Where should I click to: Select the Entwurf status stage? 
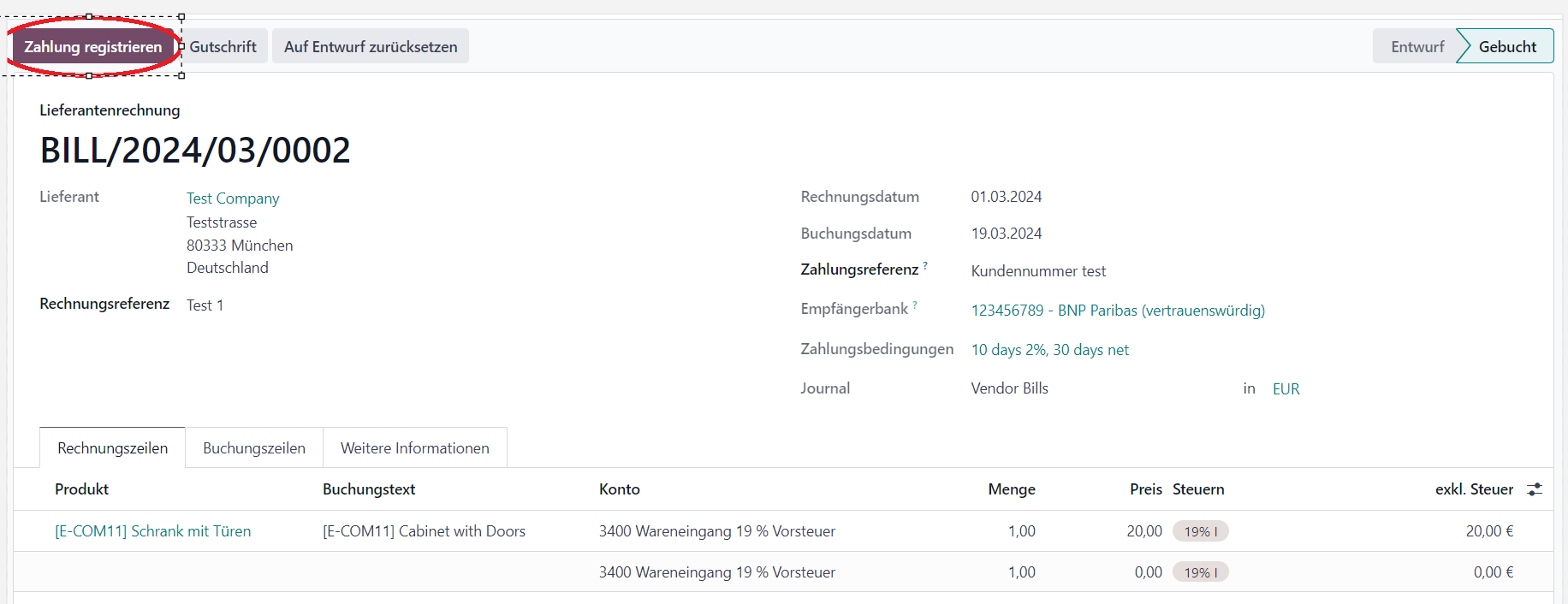pos(1417,46)
